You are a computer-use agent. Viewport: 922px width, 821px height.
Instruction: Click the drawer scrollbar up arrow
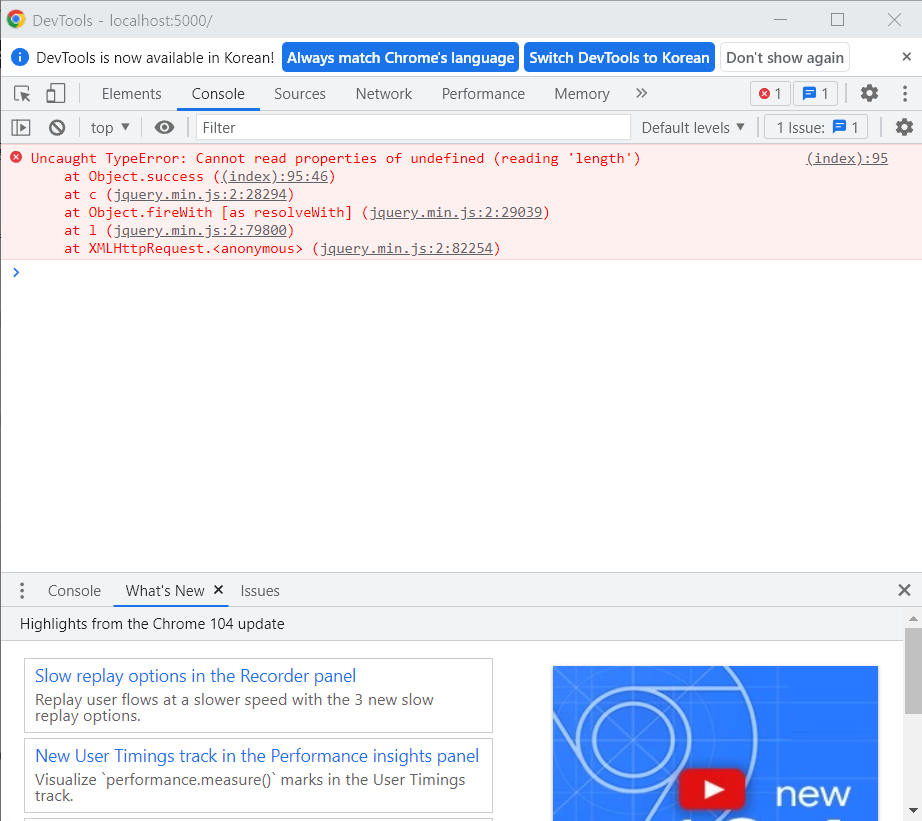913,619
